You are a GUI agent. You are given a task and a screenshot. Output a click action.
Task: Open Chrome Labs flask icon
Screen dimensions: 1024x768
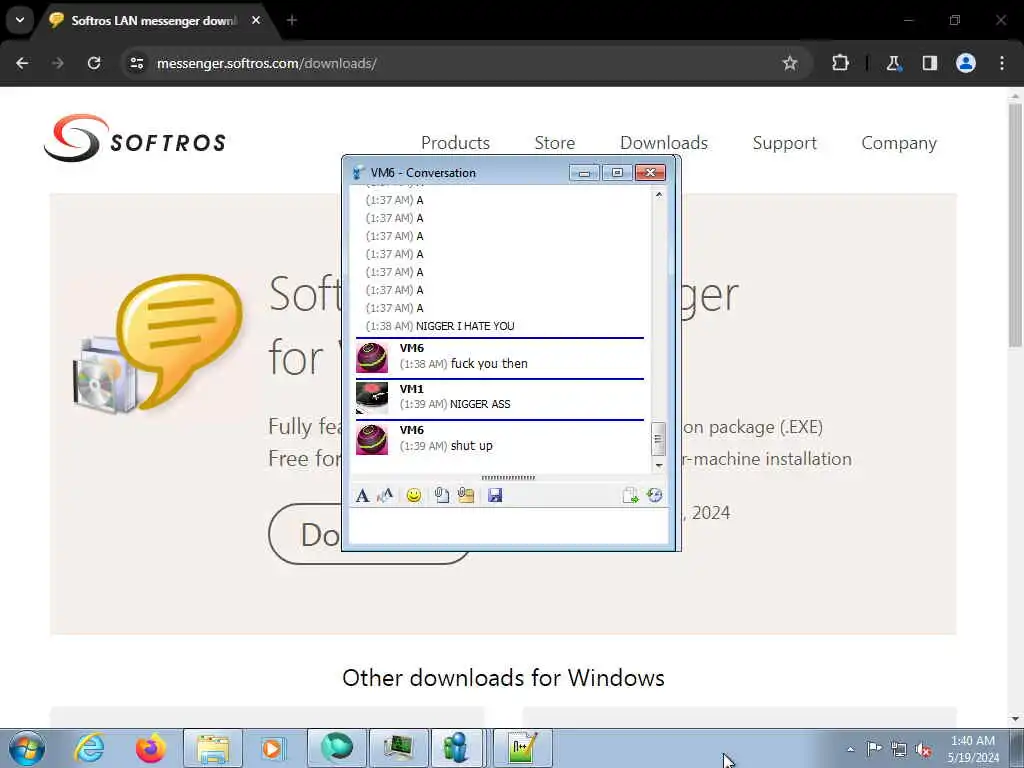click(893, 63)
